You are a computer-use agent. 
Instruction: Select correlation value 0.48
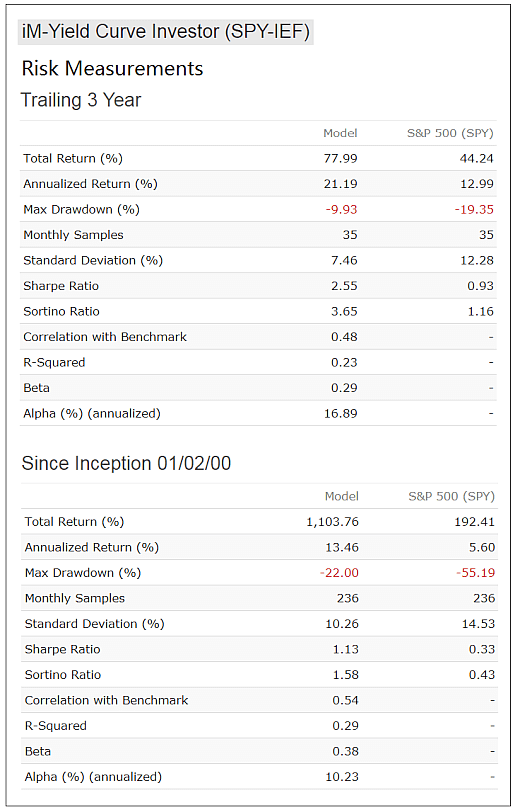point(345,337)
